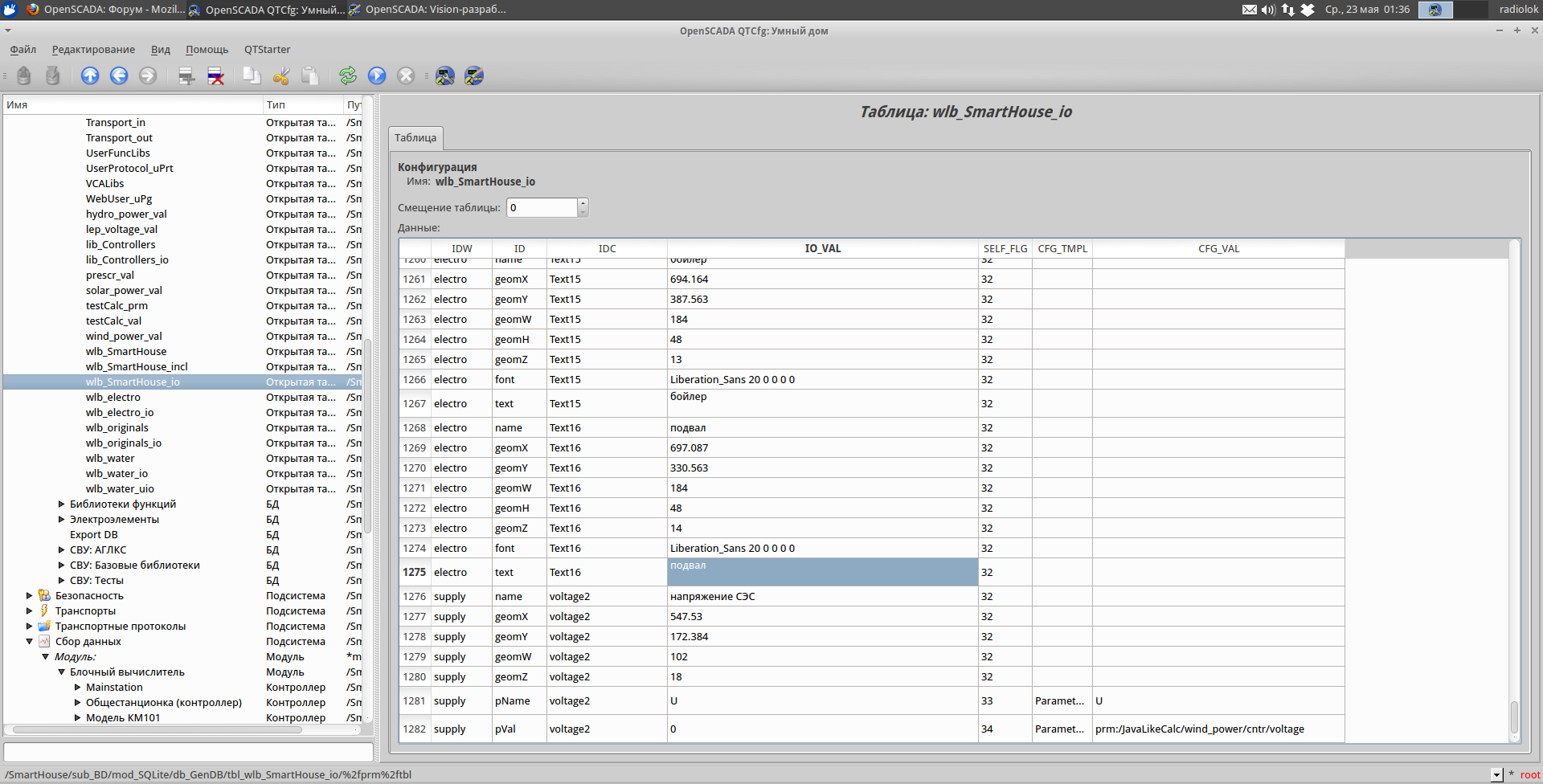Sort table by the IO_VAL column header
1543x784 pixels.
pyautogui.click(x=822, y=249)
